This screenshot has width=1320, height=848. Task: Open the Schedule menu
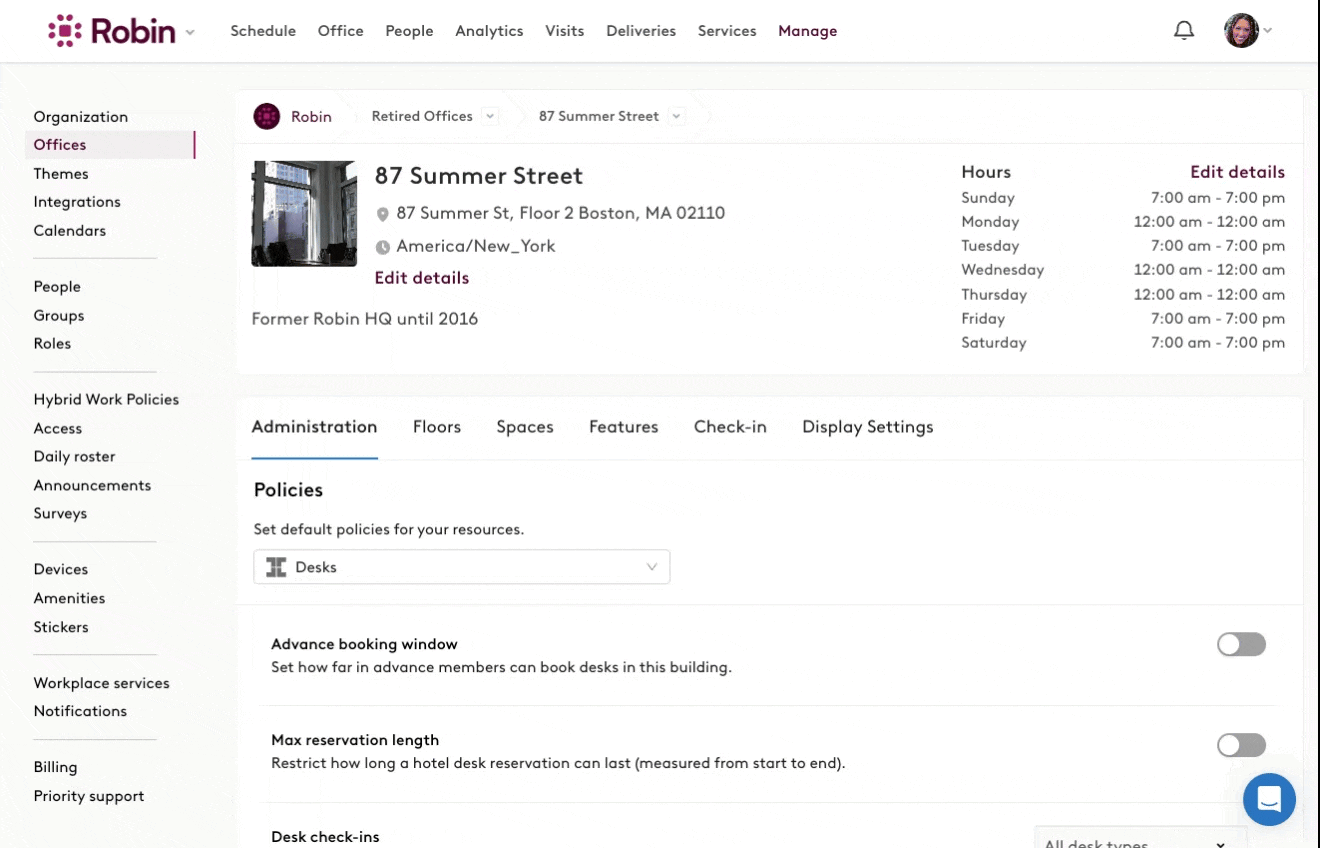tap(263, 31)
